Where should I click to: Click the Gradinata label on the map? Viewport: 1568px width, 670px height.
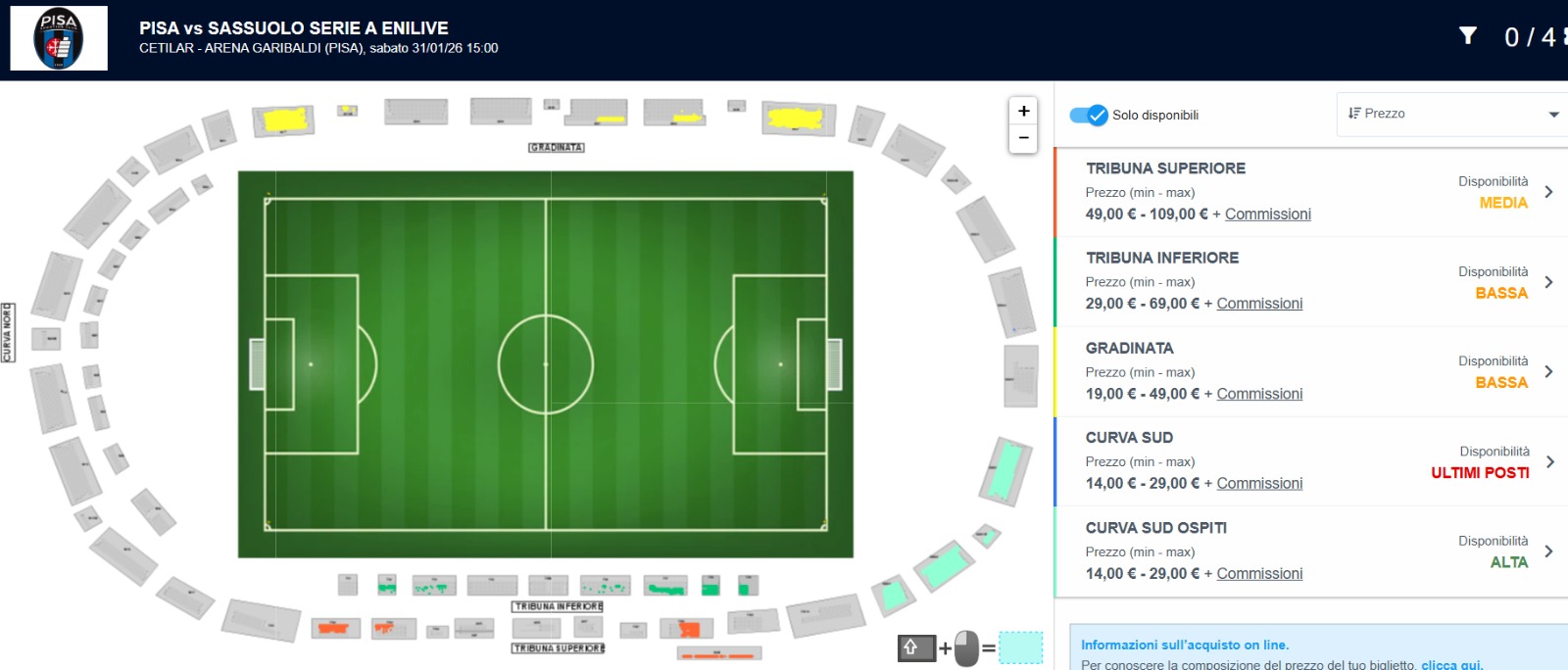point(557,148)
